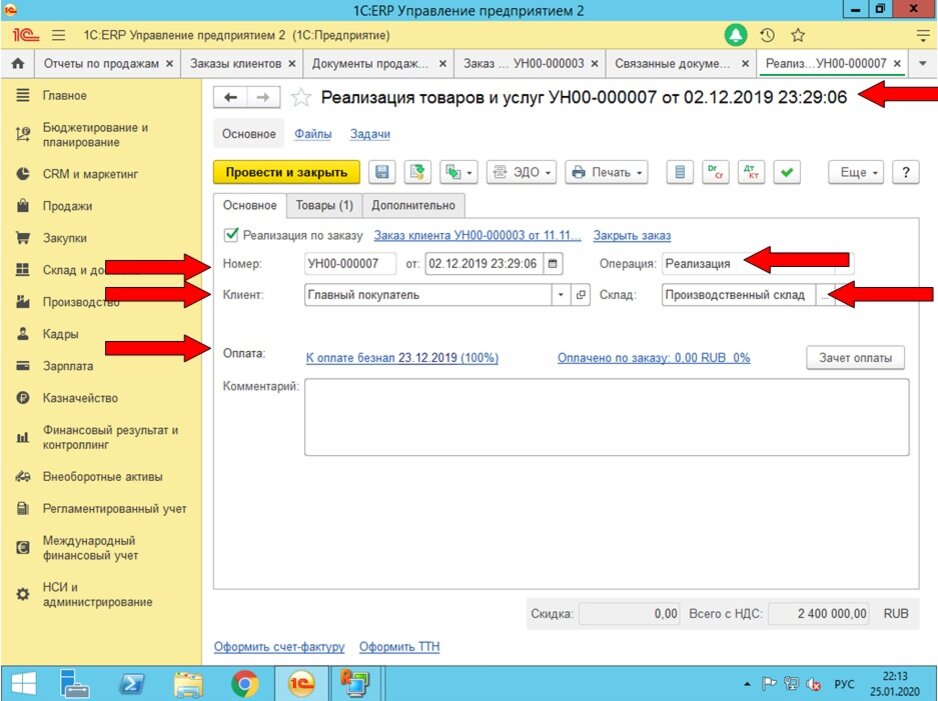Open the green notifications bell
938x701 pixels.
[736, 35]
